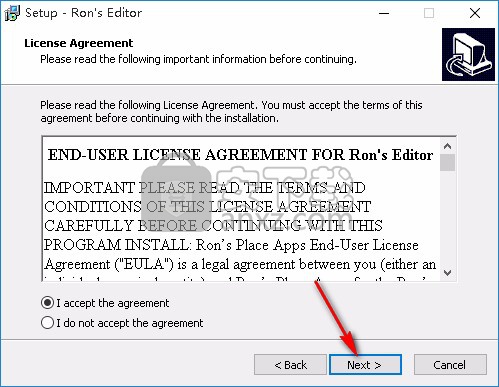Click the computer install wizard image
The height and width of the screenshot is (387, 499).
[468, 55]
